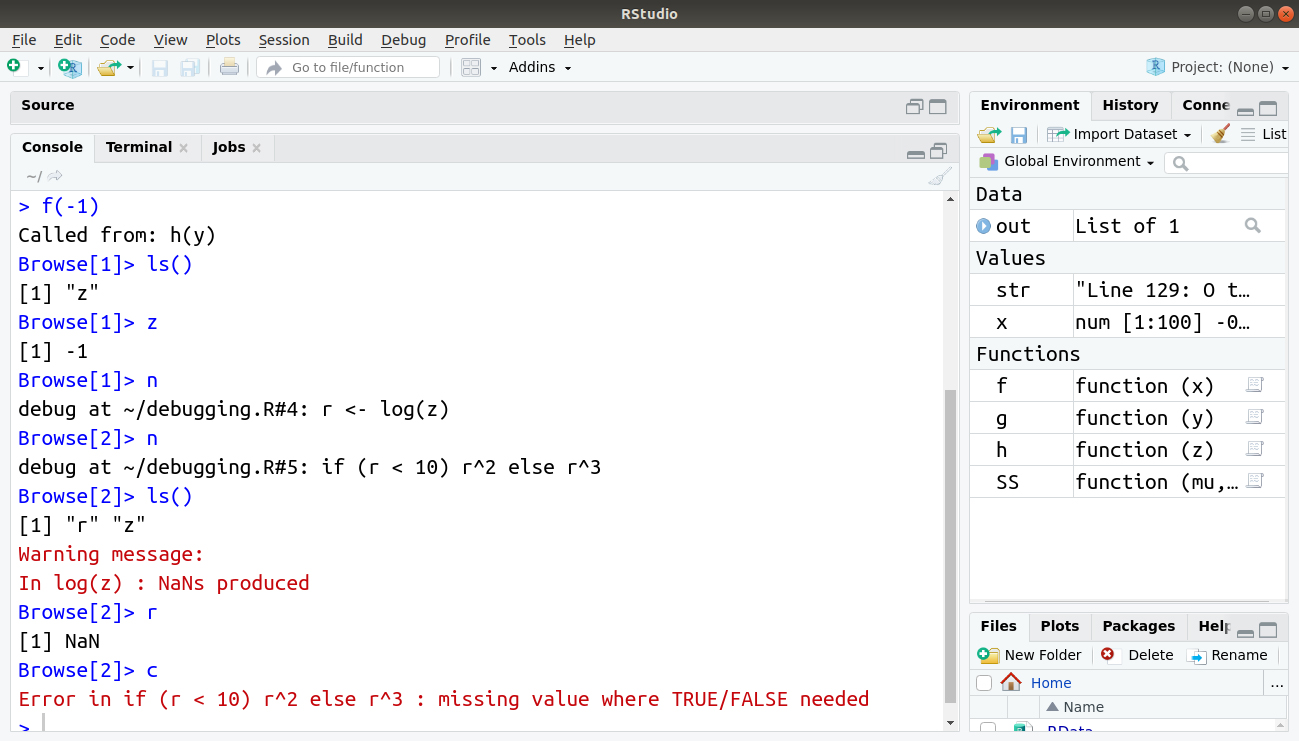Click the Load workspace icon in Environment

(x=989, y=134)
